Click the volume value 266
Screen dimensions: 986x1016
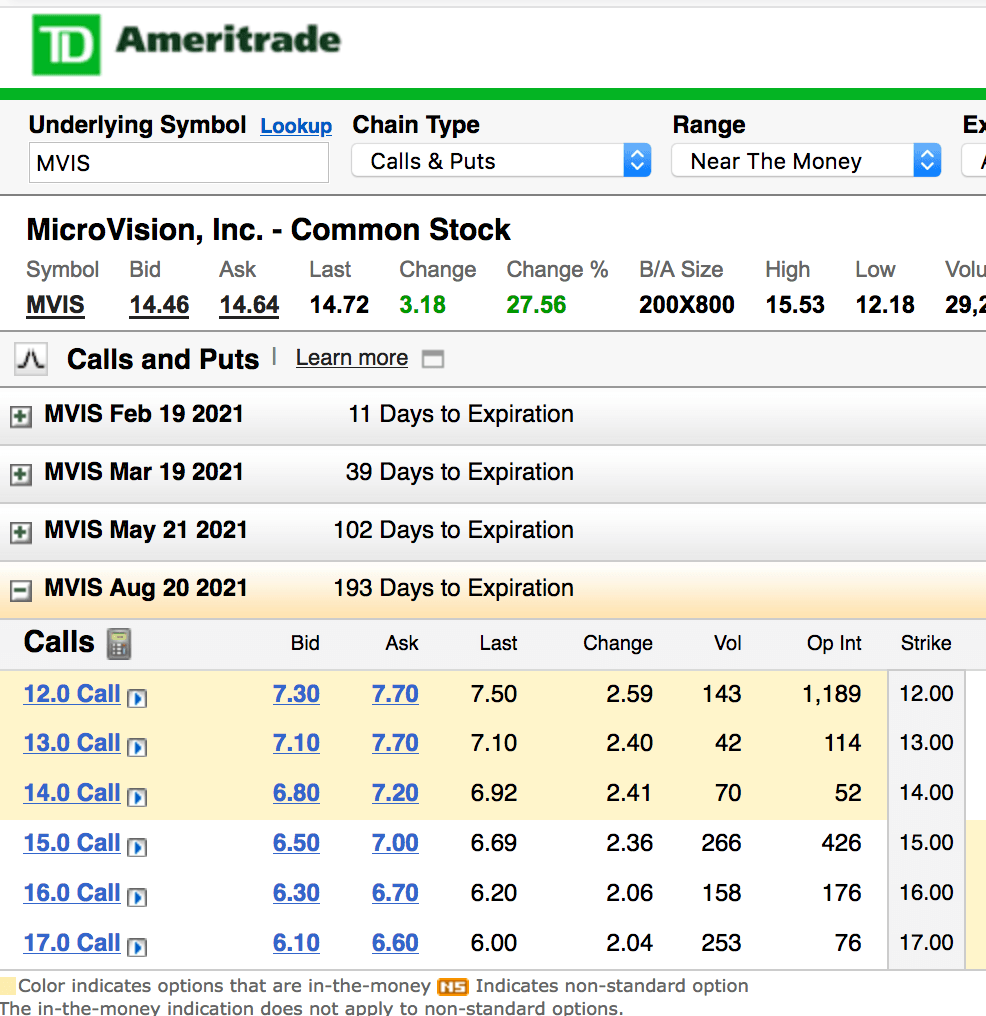coord(721,842)
